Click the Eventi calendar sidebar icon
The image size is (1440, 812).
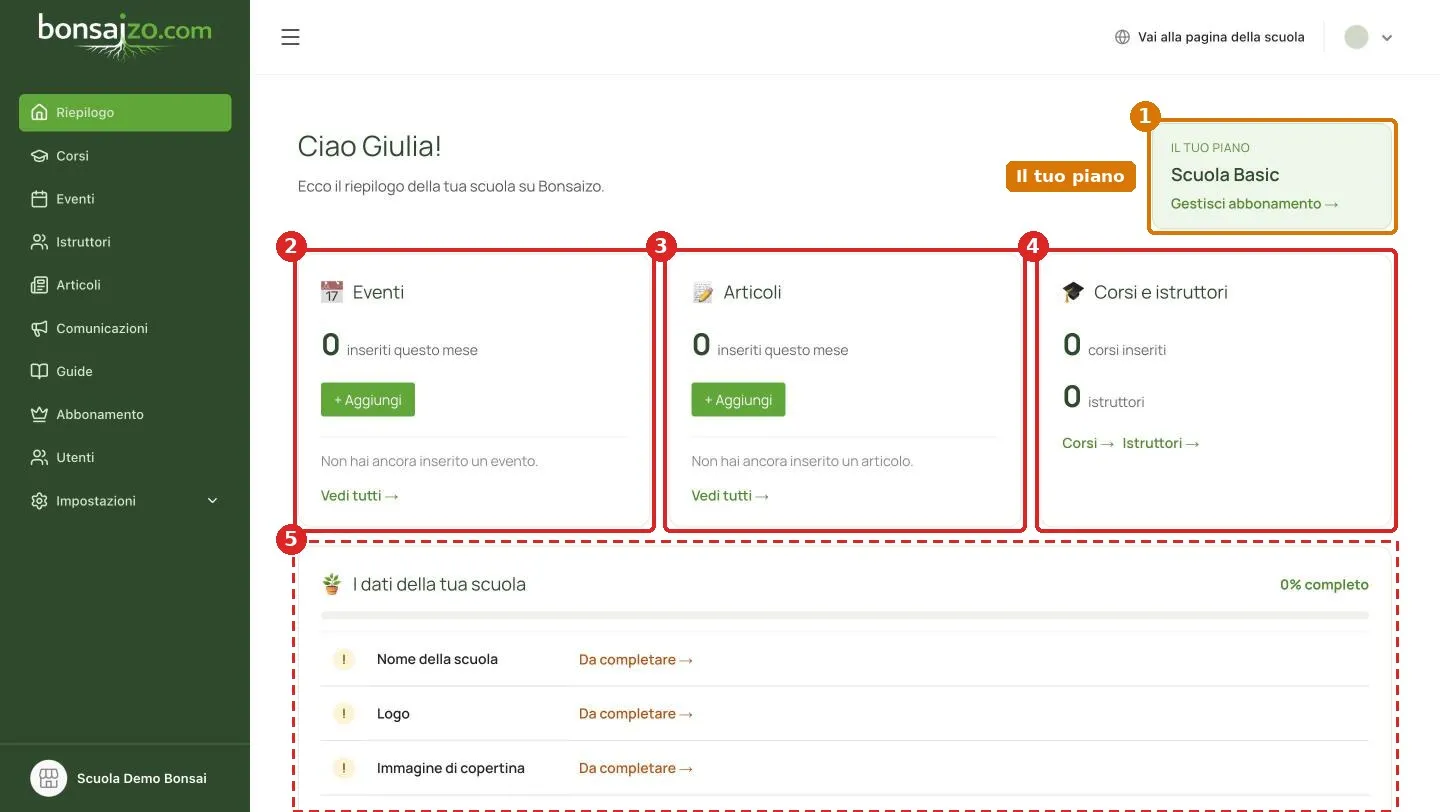click(40, 199)
